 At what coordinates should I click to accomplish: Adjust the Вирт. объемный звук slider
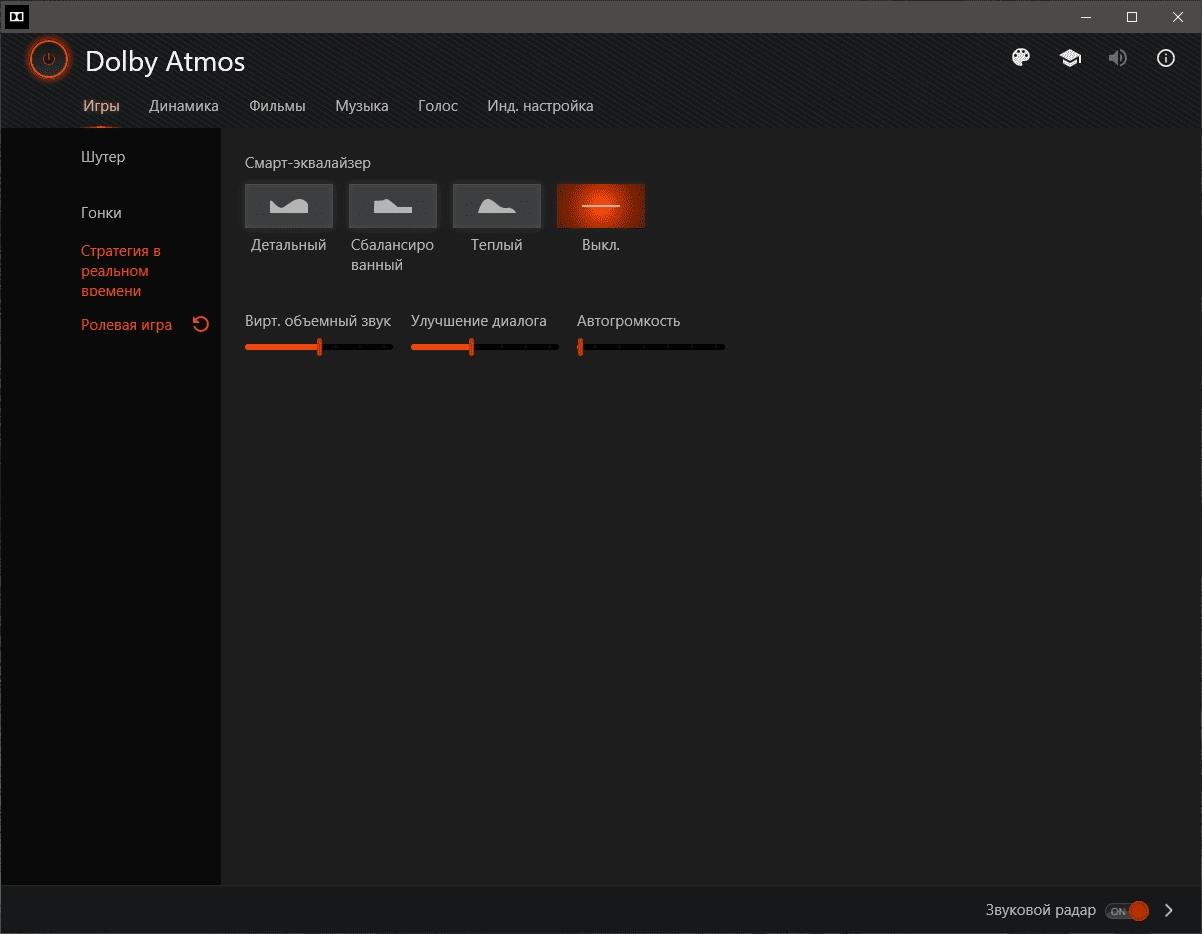(x=319, y=347)
